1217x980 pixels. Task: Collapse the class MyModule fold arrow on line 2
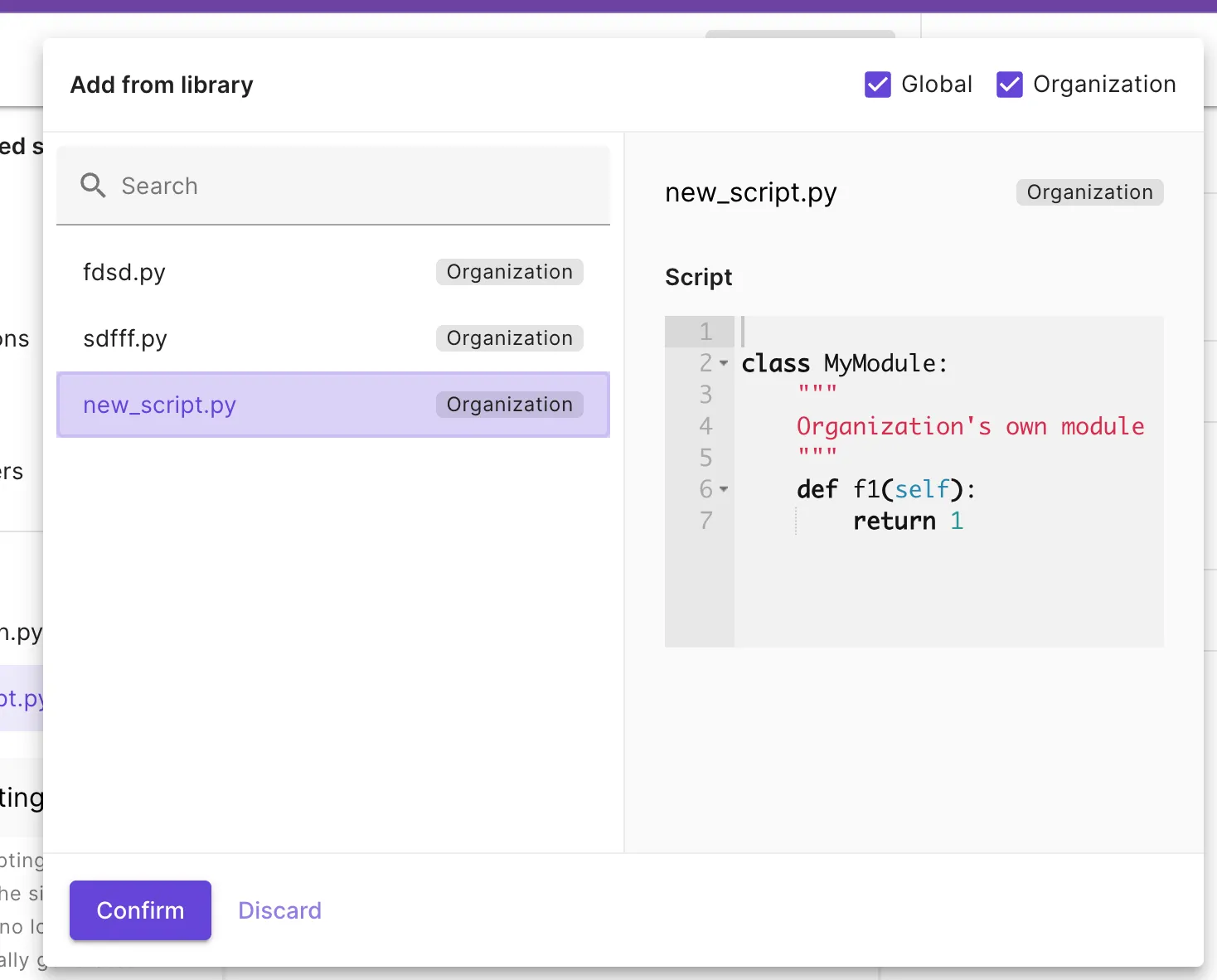click(724, 363)
